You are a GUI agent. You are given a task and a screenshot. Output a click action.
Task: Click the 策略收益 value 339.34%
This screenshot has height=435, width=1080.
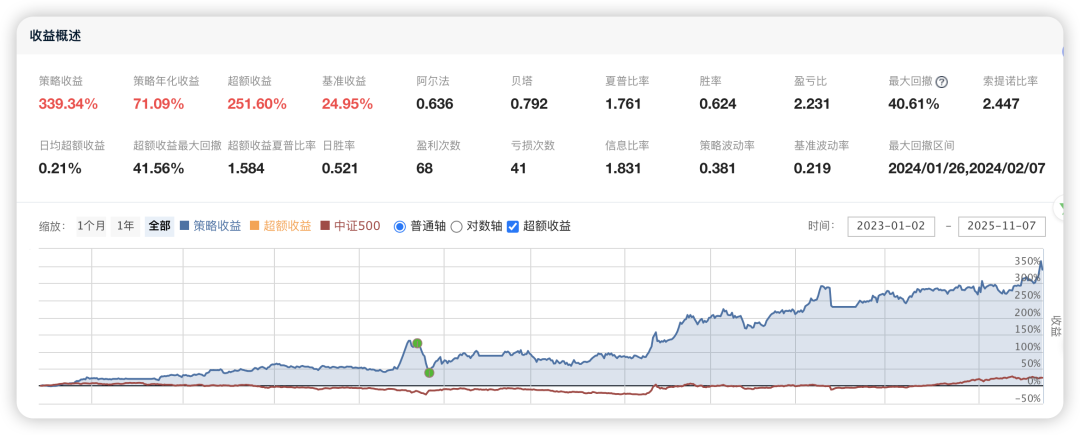(x=68, y=105)
